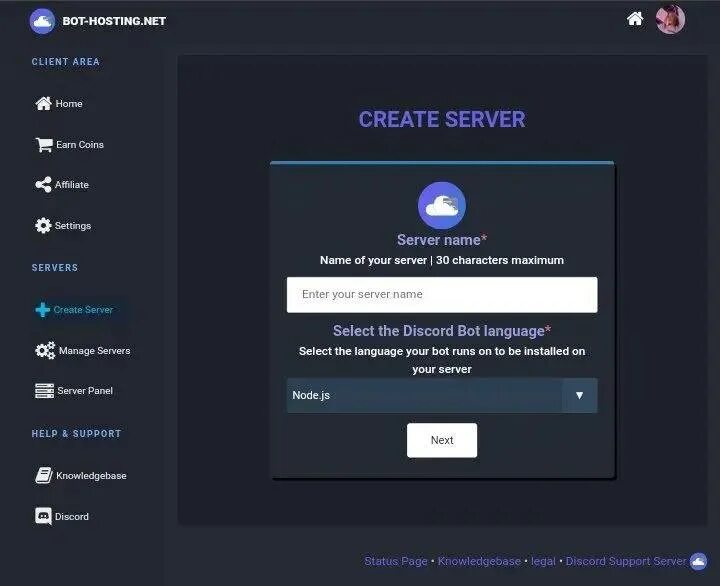Viewport: 720px width, 586px height.
Task: Click the Create Server plus icon
Action: (x=43, y=310)
